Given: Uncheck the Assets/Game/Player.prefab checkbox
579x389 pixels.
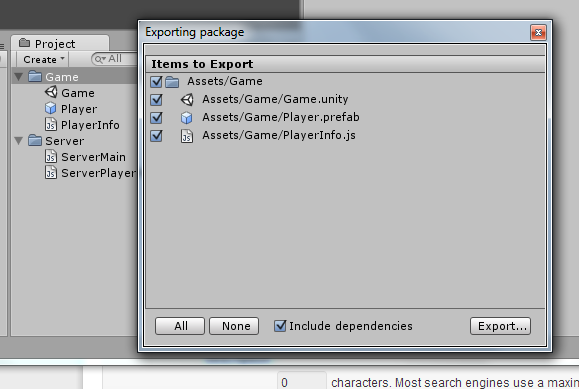Looking at the screenshot, I should click(x=156, y=117).
